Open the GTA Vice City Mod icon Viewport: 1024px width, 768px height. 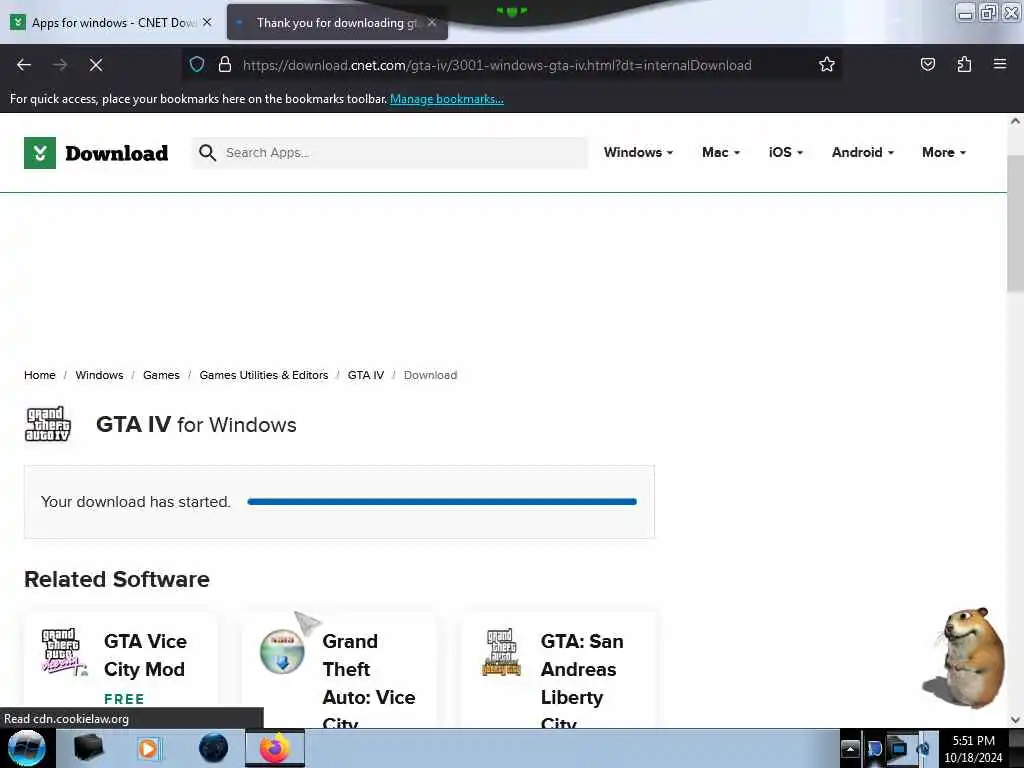pos(64,652)
